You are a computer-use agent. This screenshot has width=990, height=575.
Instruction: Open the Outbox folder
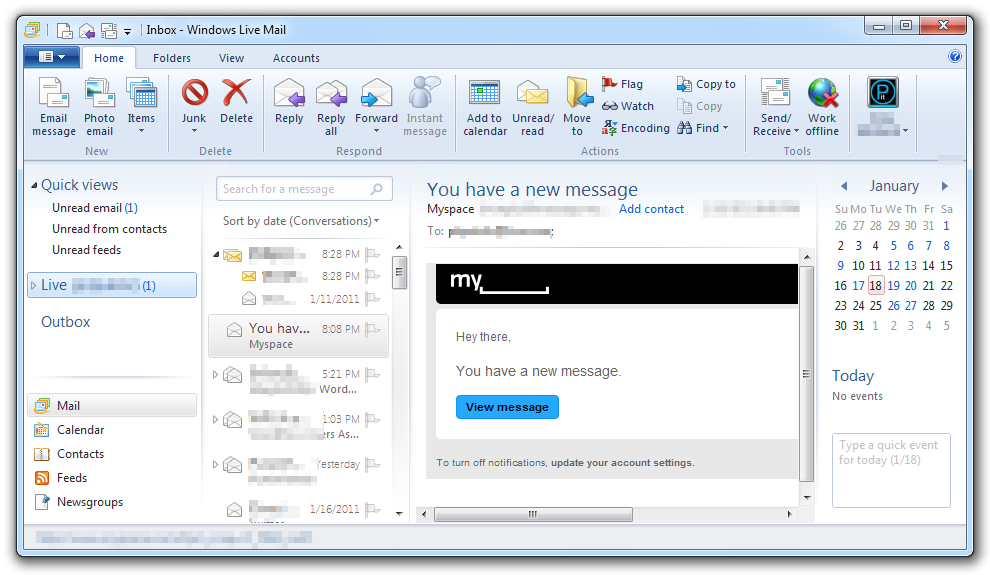pos(66,322)
